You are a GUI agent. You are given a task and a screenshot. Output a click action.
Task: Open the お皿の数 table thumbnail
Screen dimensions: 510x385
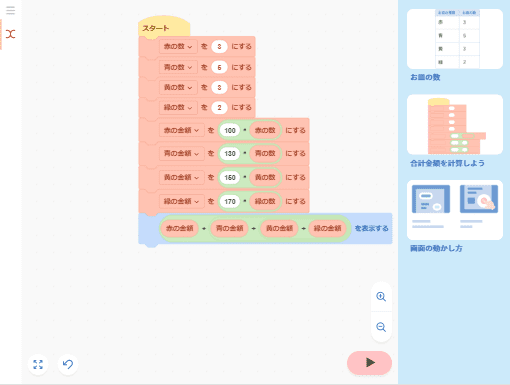coord(455,39)
